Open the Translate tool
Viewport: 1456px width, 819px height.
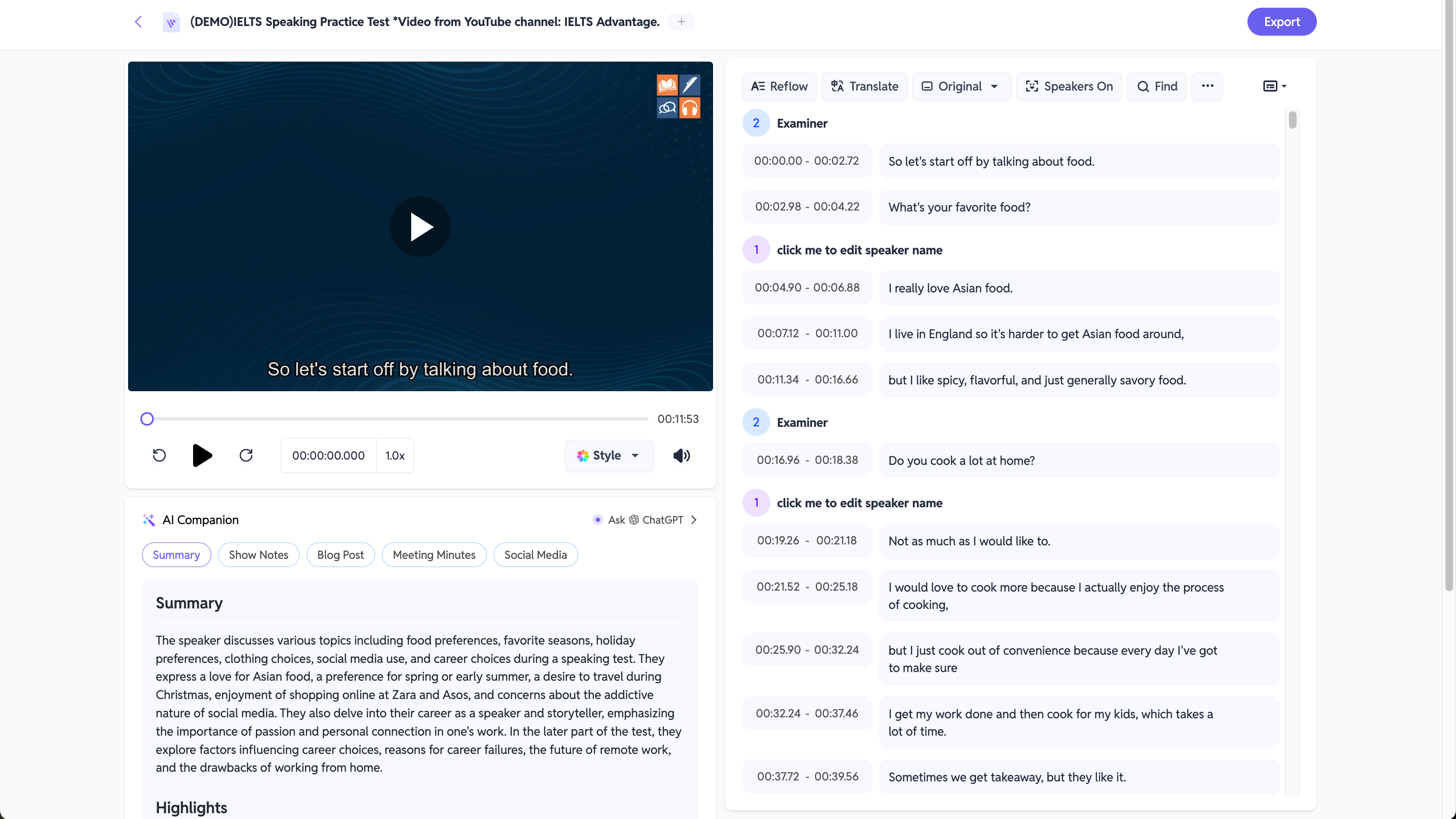click(865, 86)
